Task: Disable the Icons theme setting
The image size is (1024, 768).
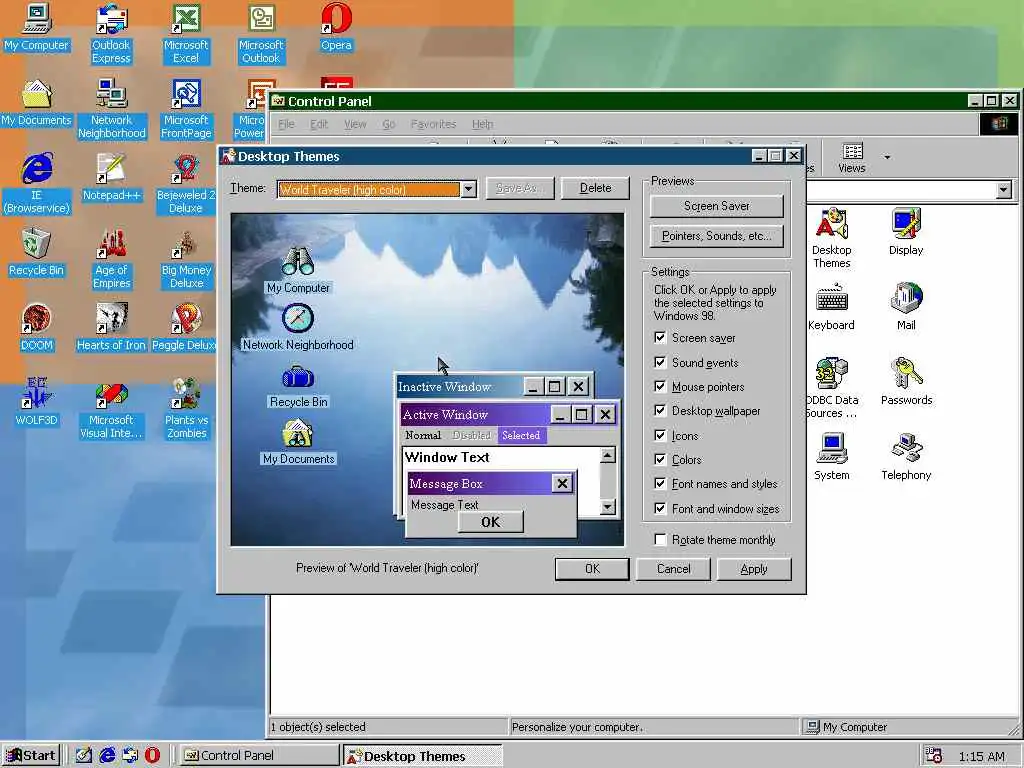Action: coord(660,436)
